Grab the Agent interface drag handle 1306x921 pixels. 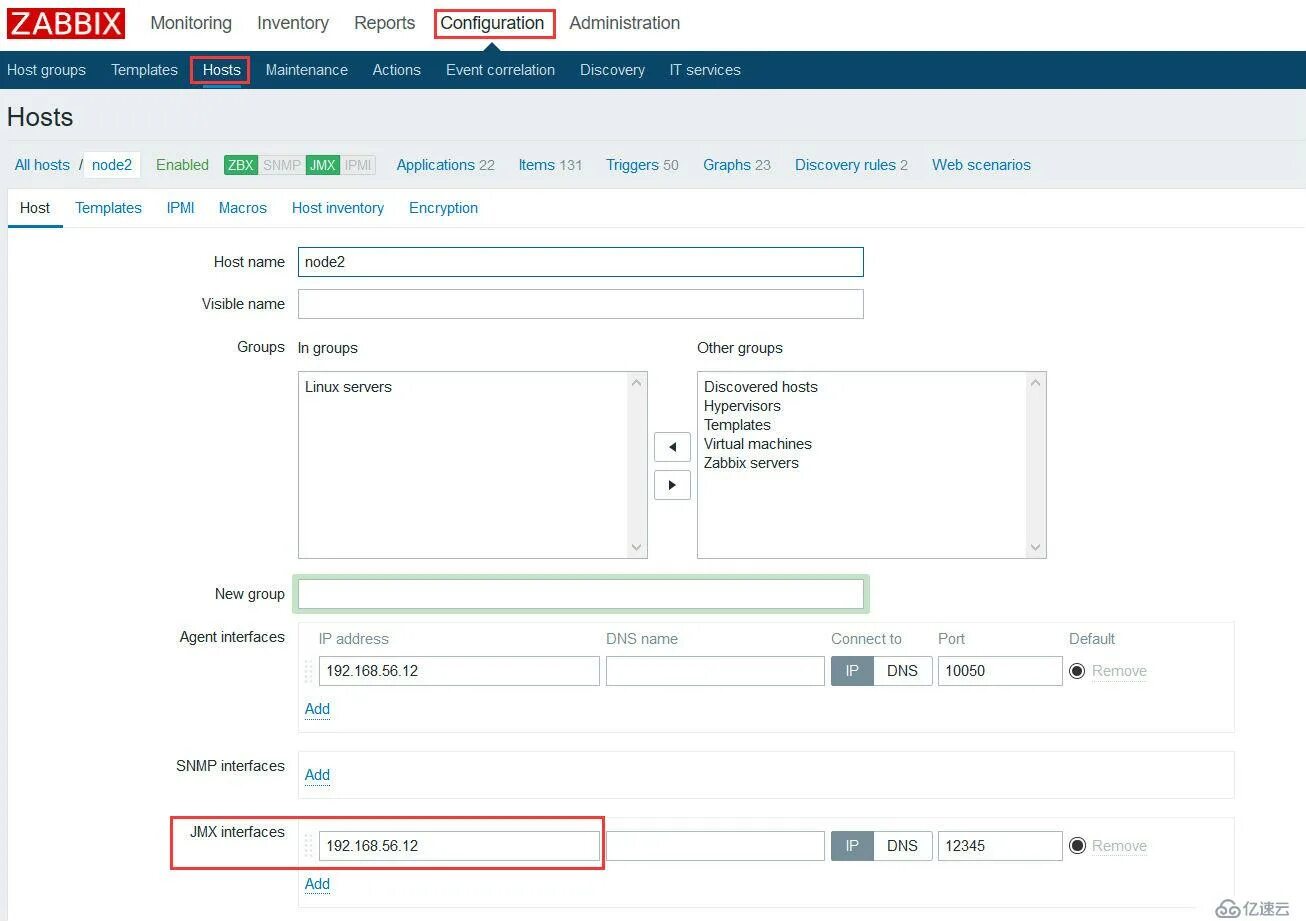point(309,671)
